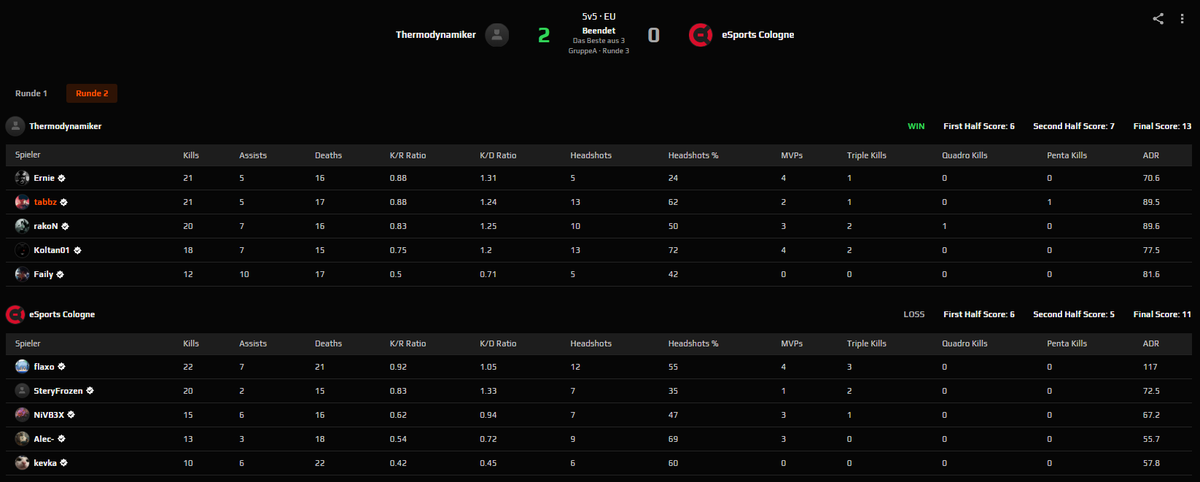Click the verified badge next to tabbz
The image size is (1200, 482).
(63, 201)
